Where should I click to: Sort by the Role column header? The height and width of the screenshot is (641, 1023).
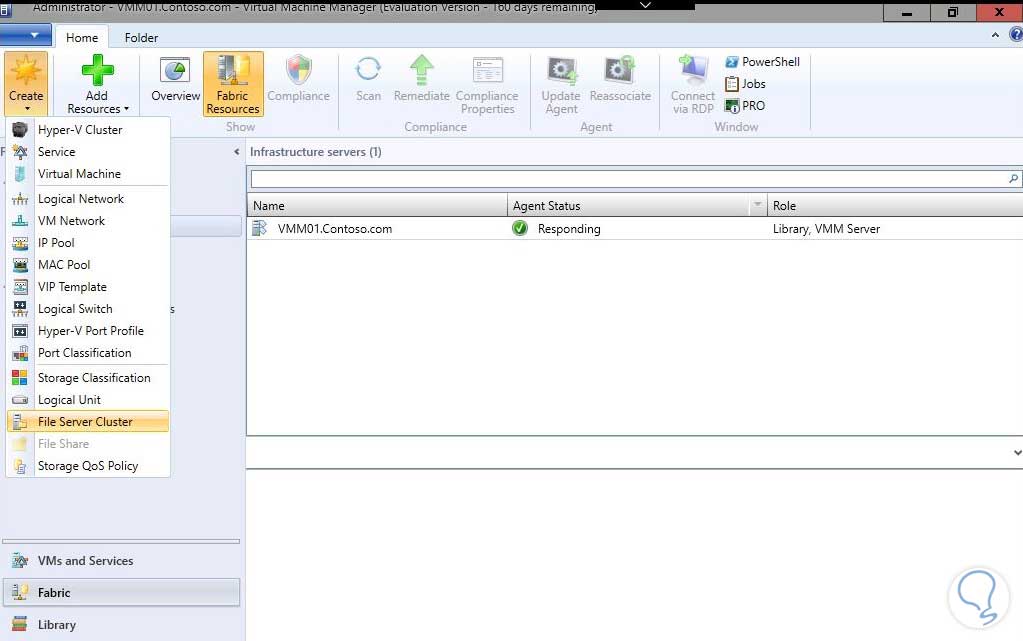point(895,206)
